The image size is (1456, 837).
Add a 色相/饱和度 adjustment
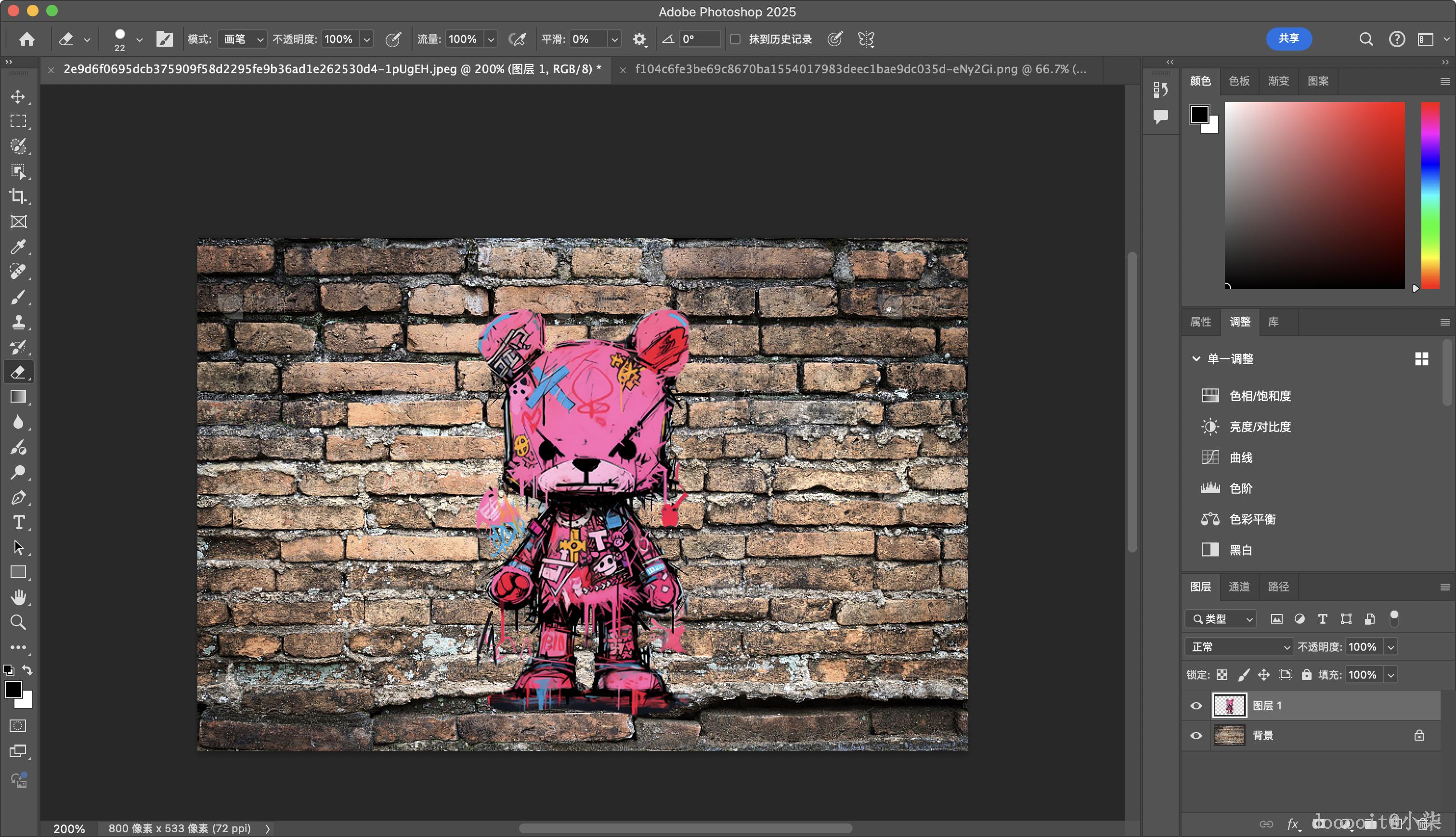pyautogui.click(x=1260, y=396)
